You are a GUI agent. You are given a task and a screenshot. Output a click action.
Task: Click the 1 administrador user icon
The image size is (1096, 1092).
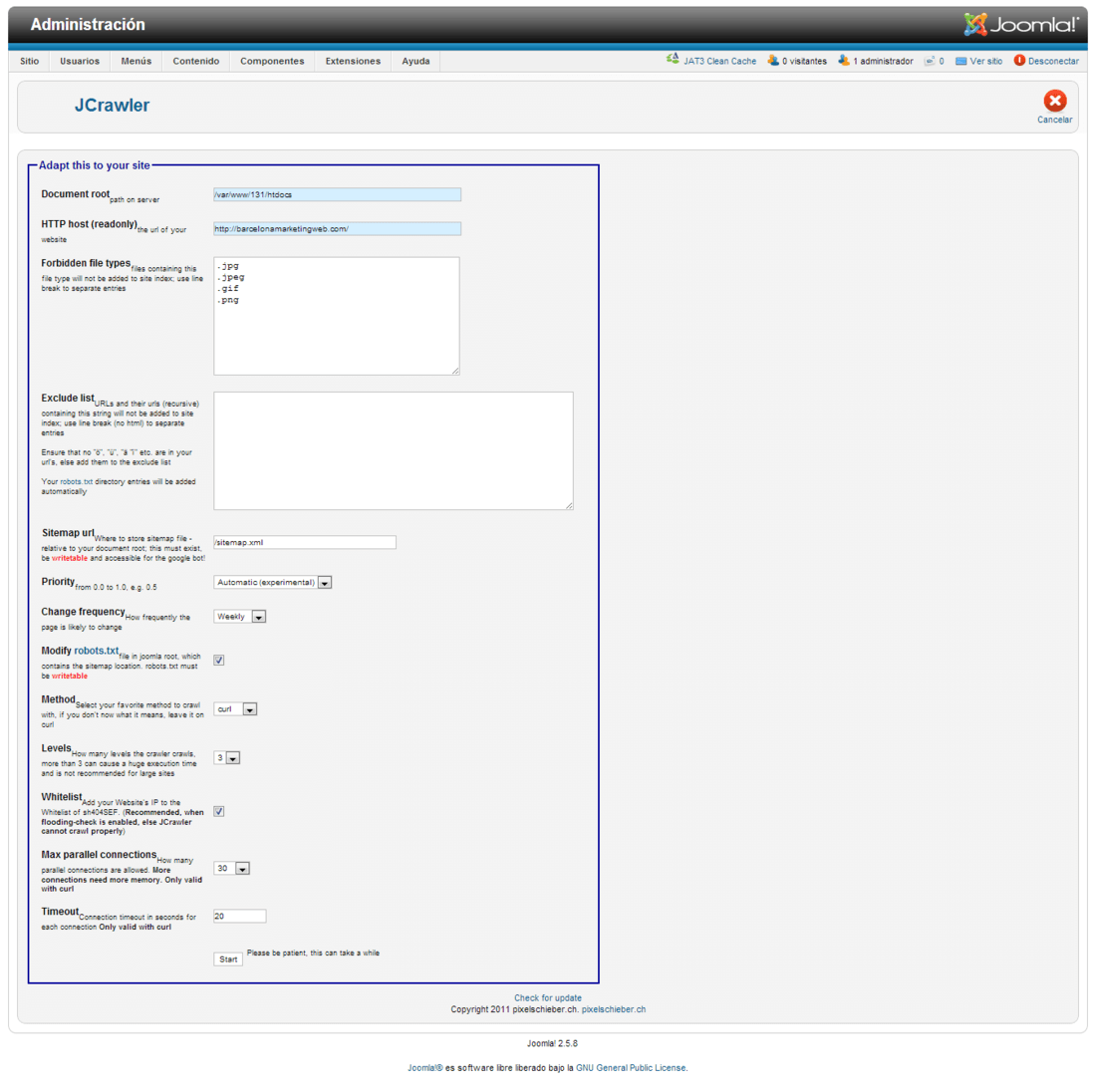pos(844,60)
